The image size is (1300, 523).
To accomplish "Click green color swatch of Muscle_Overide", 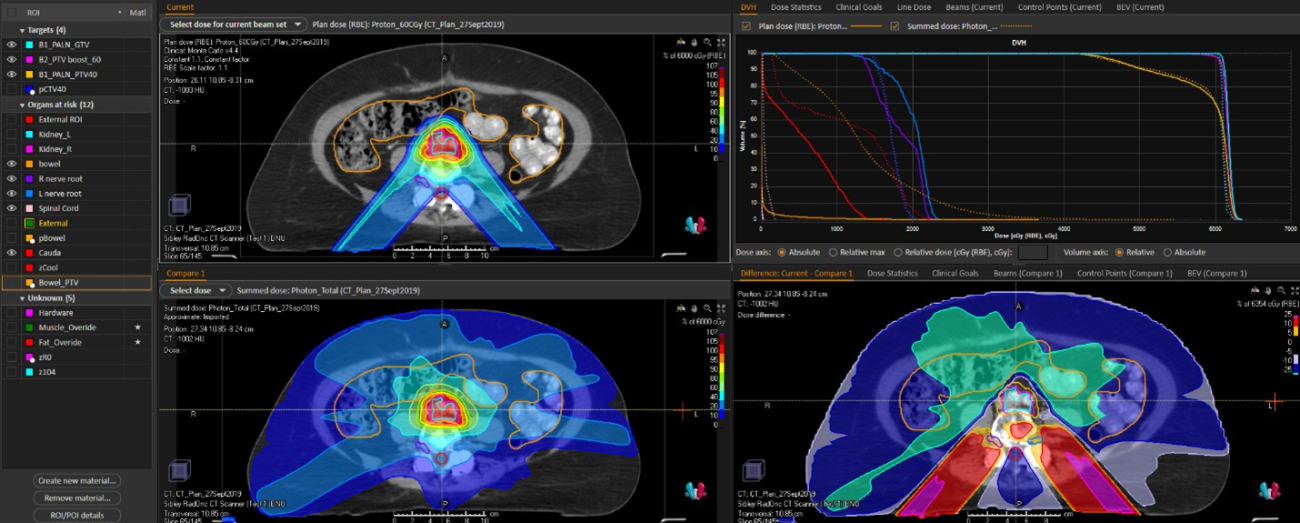I will coord(31,327).
